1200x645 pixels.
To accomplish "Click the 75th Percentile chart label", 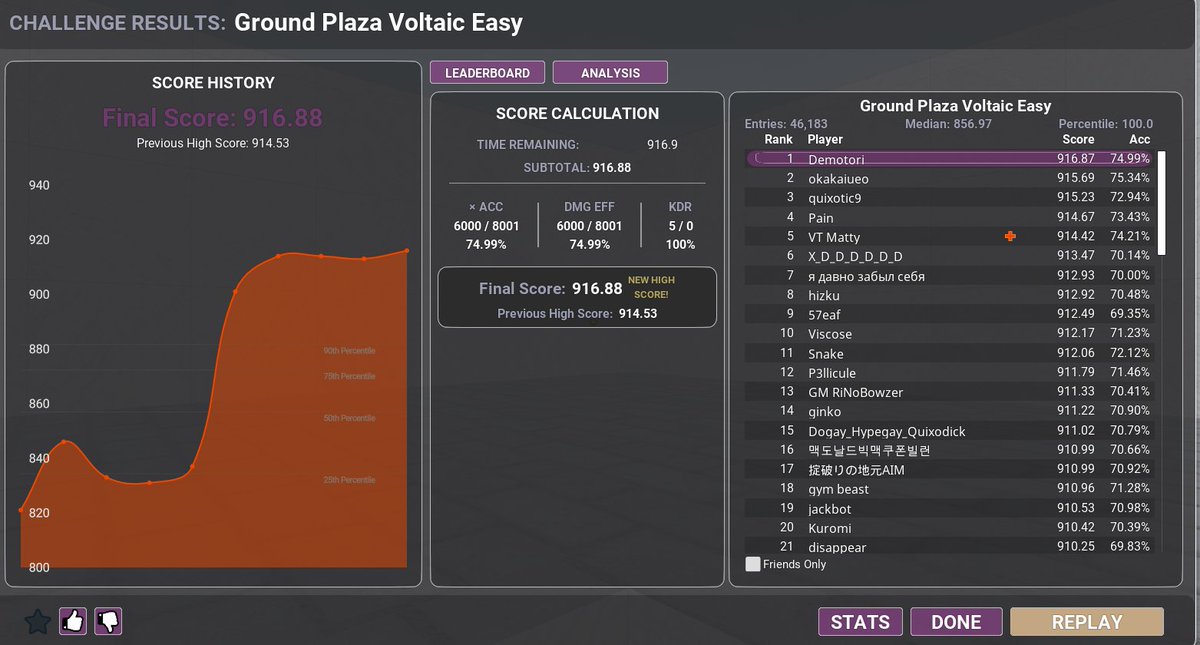I will pos(349,376).
